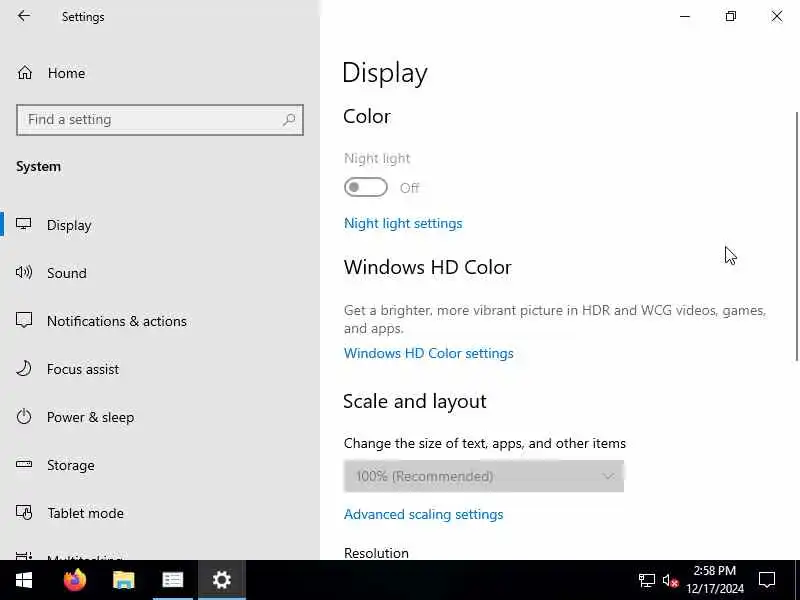Screen dimensions: 800x600
Task: Click the Resolution label
Action: [x=376, y=553]
